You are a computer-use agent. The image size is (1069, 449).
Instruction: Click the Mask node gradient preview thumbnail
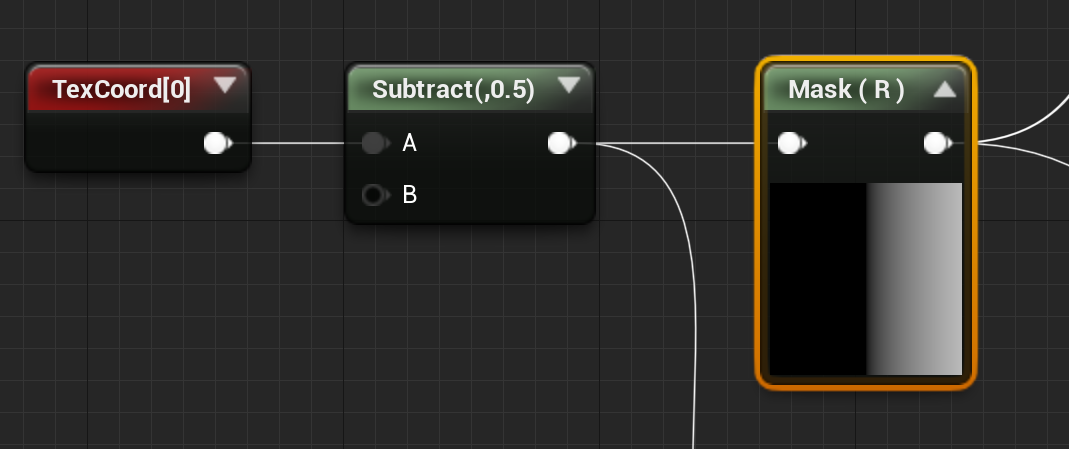click(866, 279)
